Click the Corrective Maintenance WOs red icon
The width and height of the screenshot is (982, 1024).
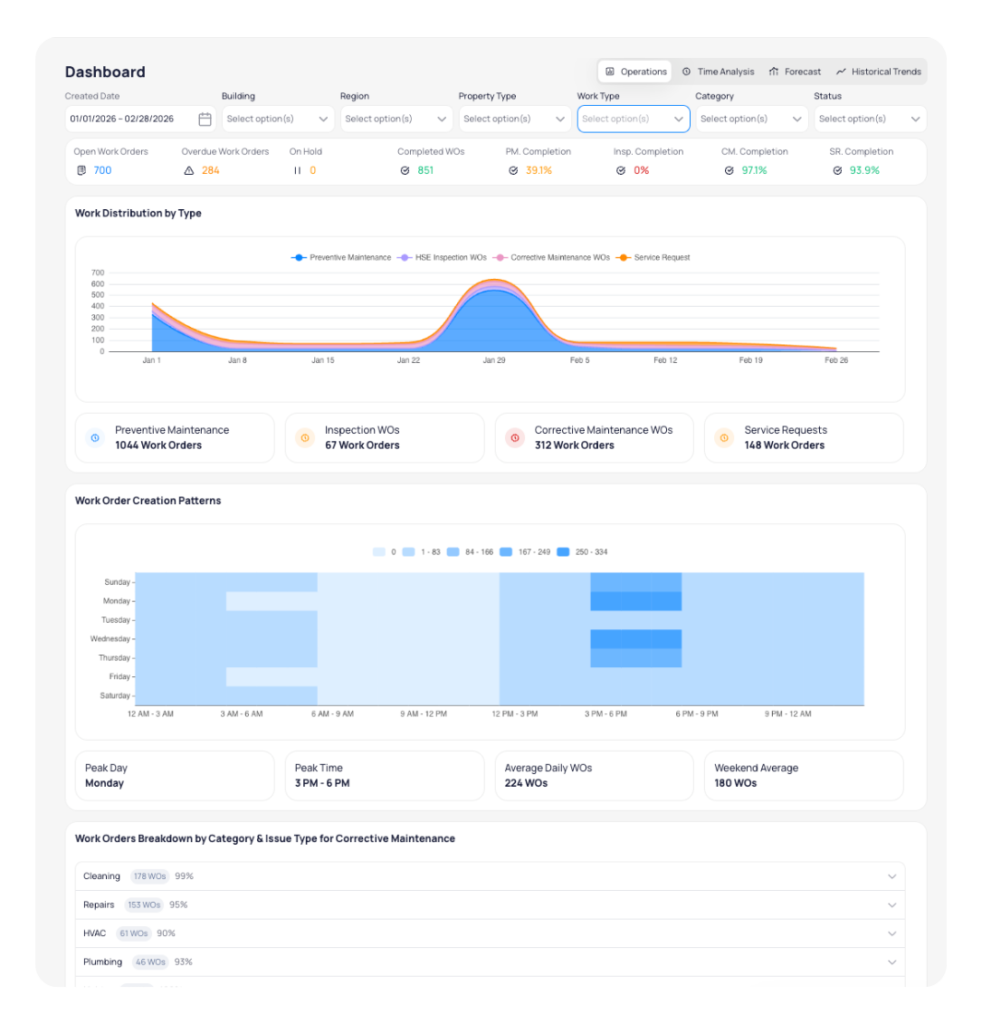tap(514, 438)
